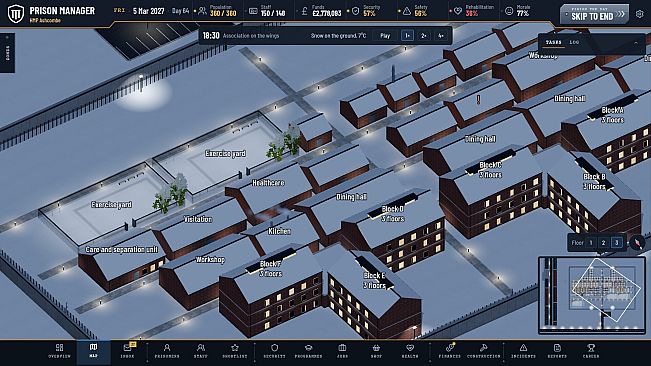This screenshot has height=366, width=651.
Task: Click the Morale smiley icon
Action: 509,11
